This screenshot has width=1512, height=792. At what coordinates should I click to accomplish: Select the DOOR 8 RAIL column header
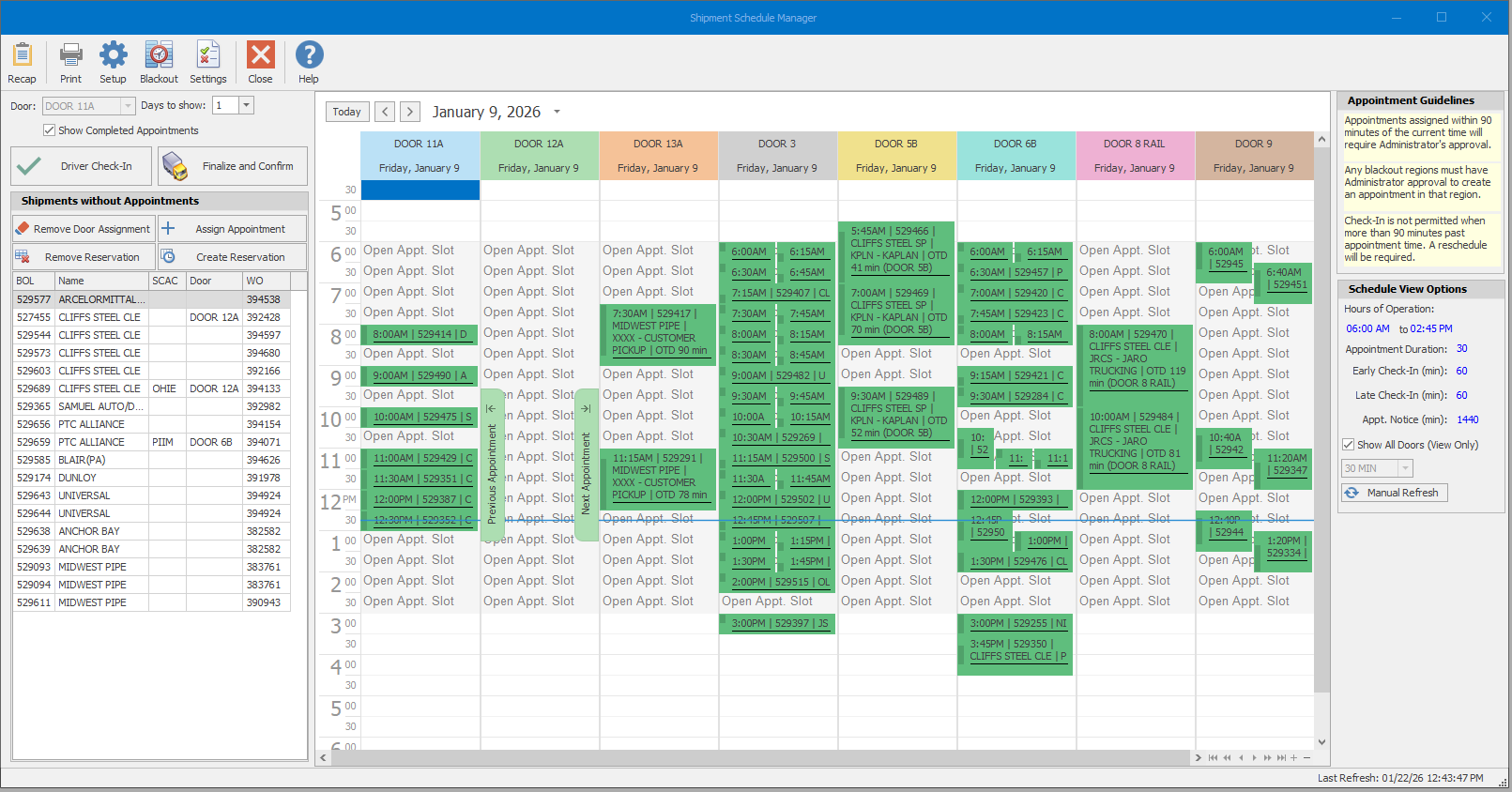pyautogui.click(x=1134, y=145)
